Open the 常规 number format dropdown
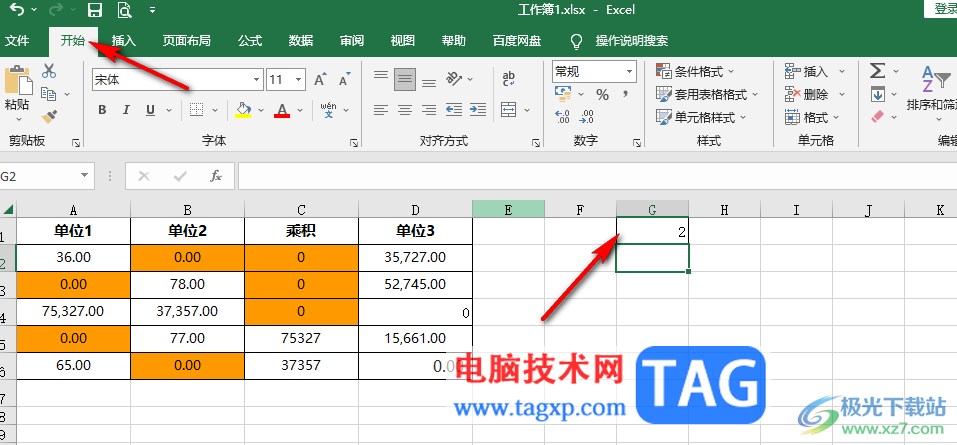This screenshot has height=445, width=957. (629, 71)
